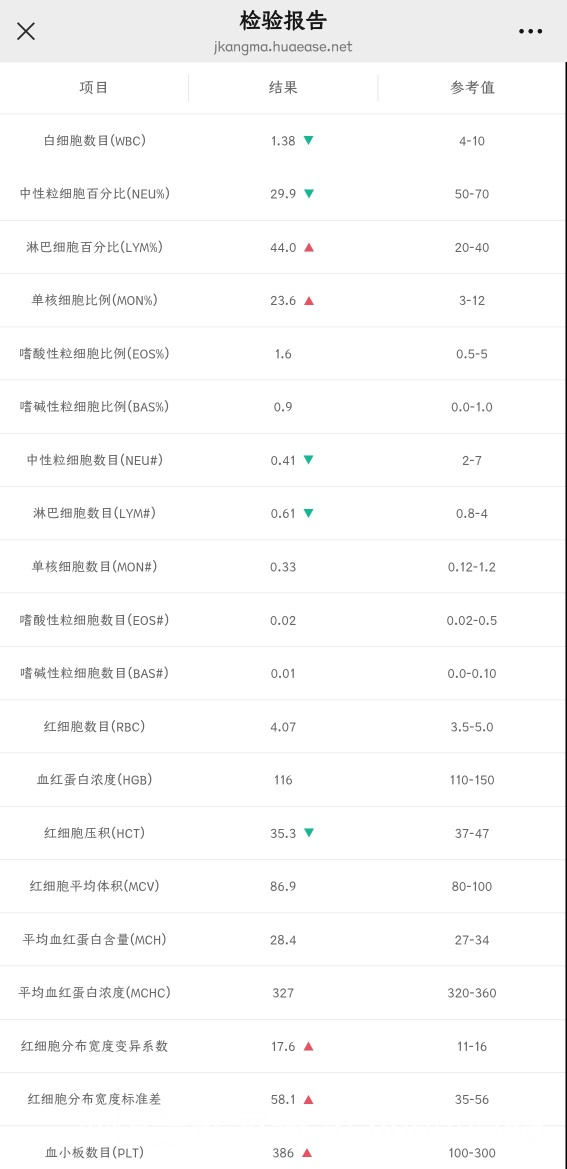567x1169 pixels.
Task: Select the 血红蛋白浓度(HGB) row label
Action: pyautogui.click(x=95, y=780)
